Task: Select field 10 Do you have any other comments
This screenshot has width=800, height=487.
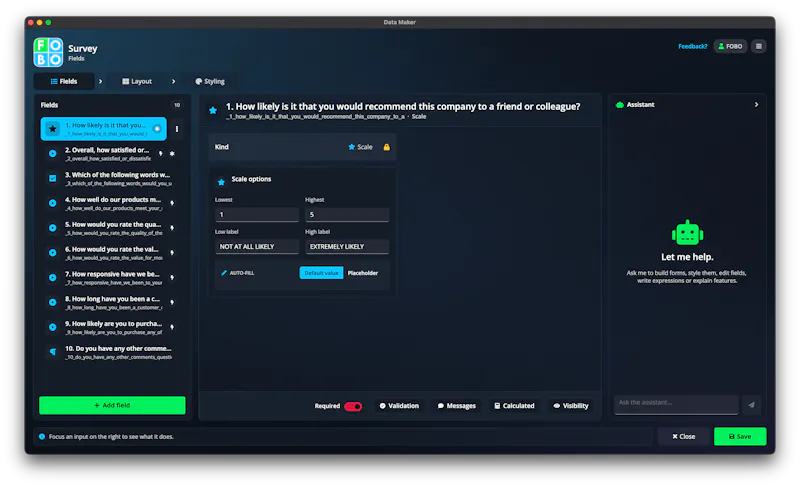Action: click(112, 352)
